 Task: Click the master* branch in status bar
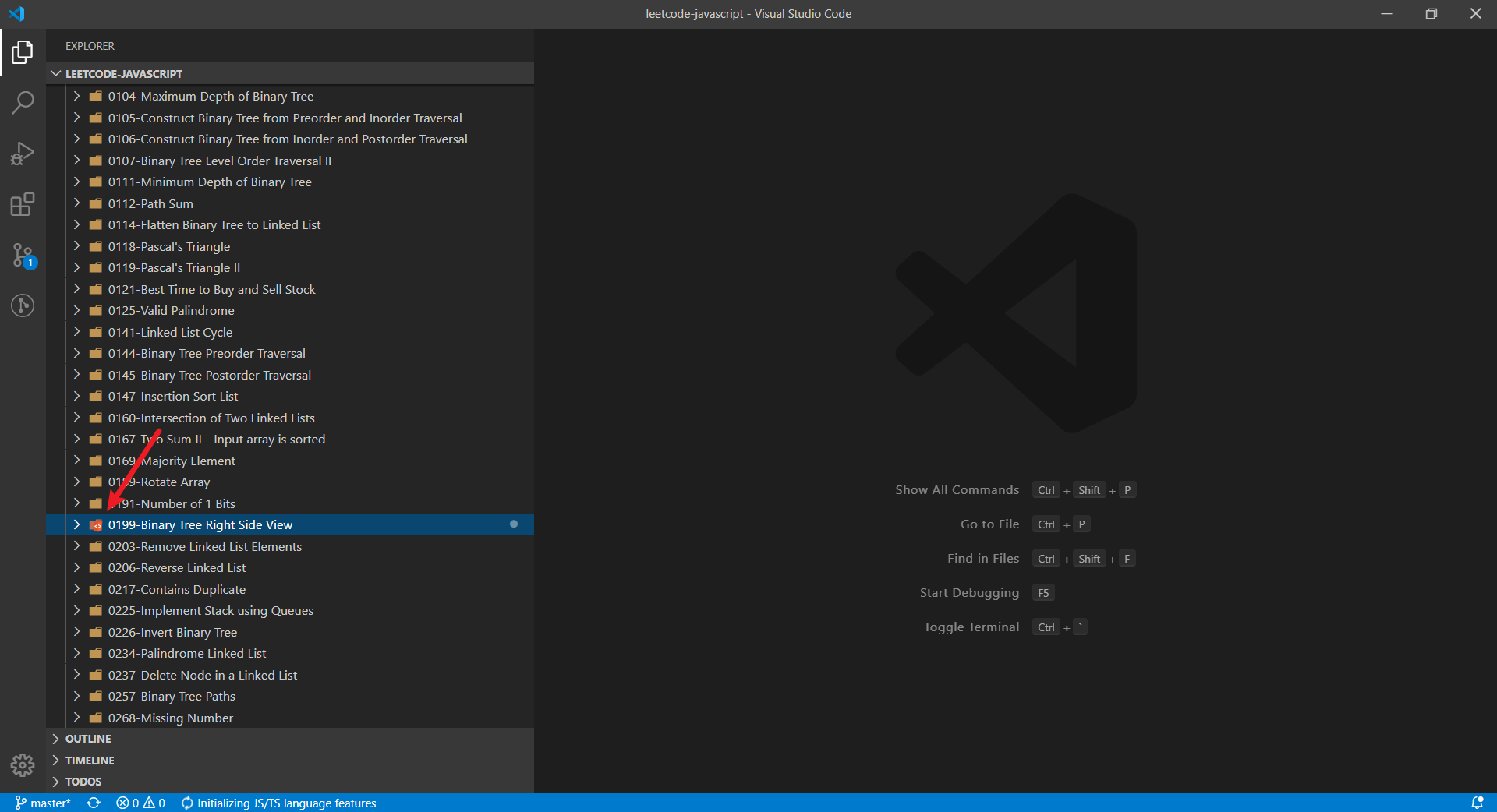43,803
